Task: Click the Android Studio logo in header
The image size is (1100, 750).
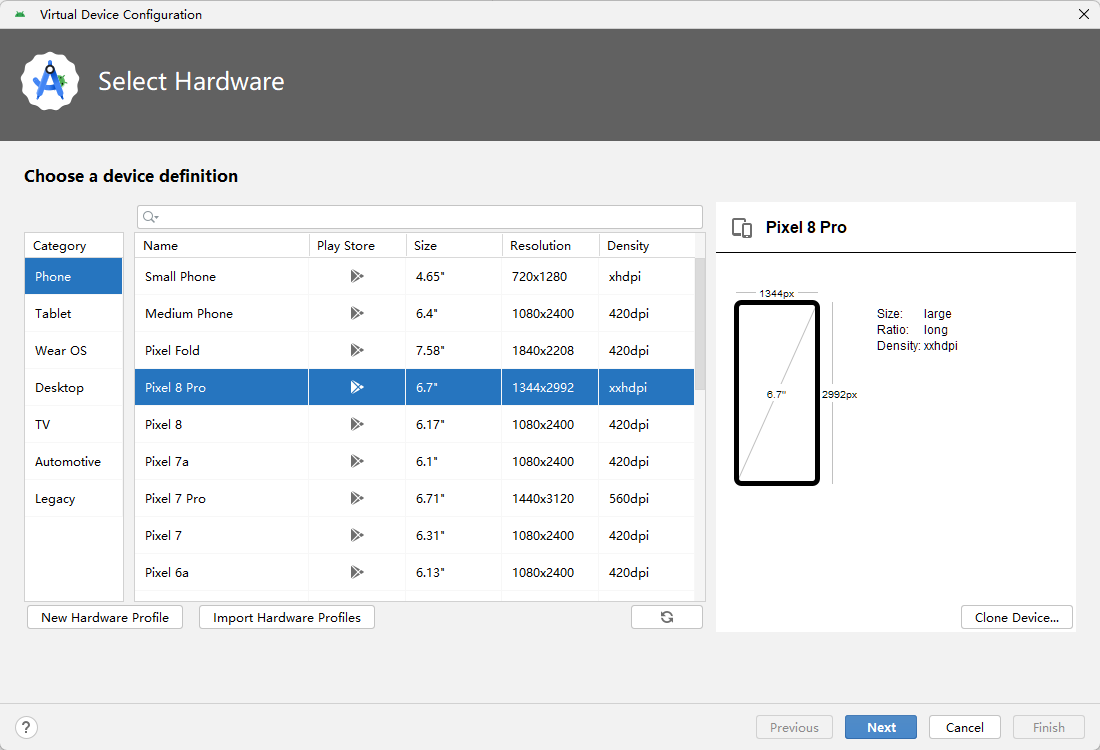Action: tap(50, 81)
